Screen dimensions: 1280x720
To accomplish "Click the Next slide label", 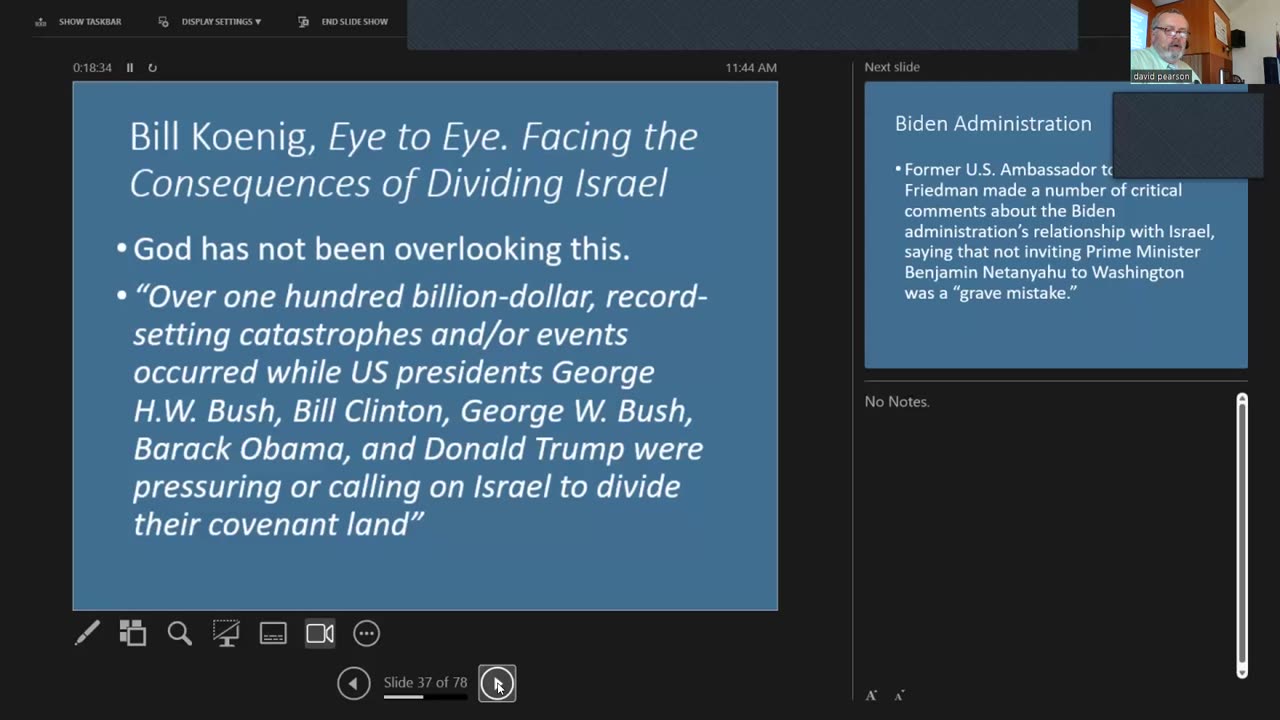I will point(892,67).
